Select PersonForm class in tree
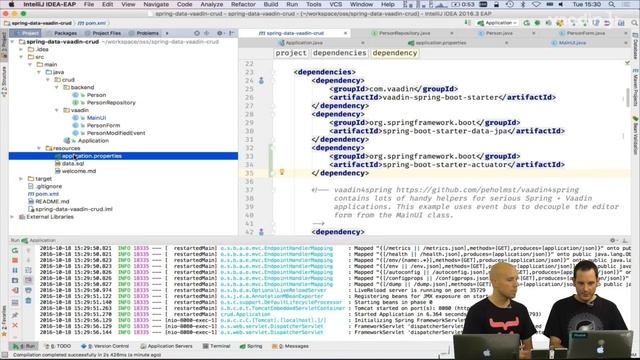 tap(103, 125)
